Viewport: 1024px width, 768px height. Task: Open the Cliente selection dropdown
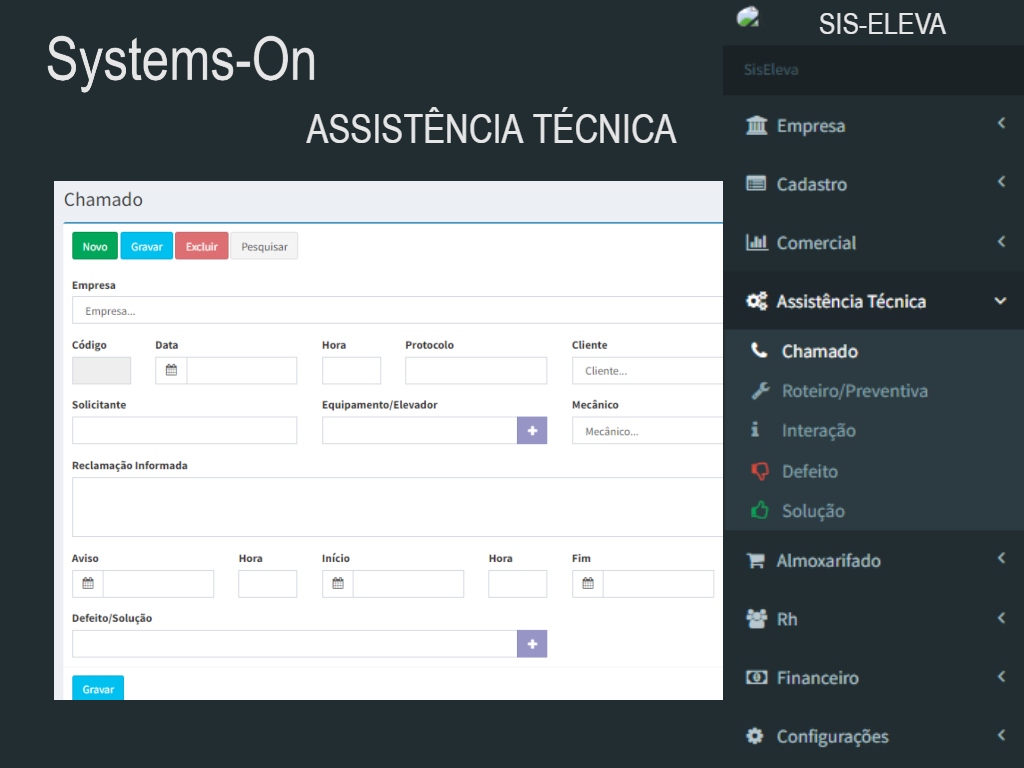click(647, 370)
